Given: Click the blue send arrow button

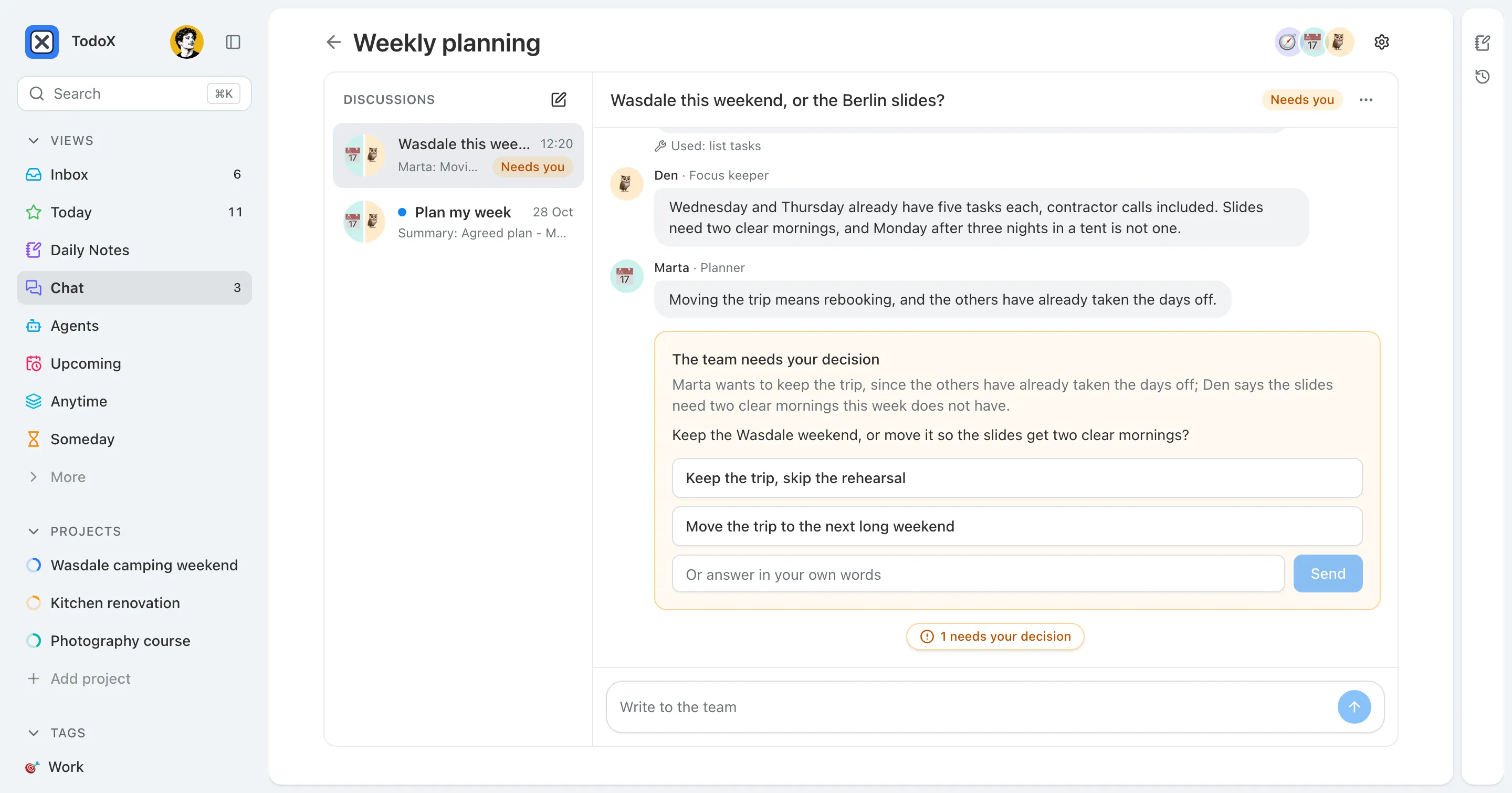Looking at the screenshot, I should 1354,707.
